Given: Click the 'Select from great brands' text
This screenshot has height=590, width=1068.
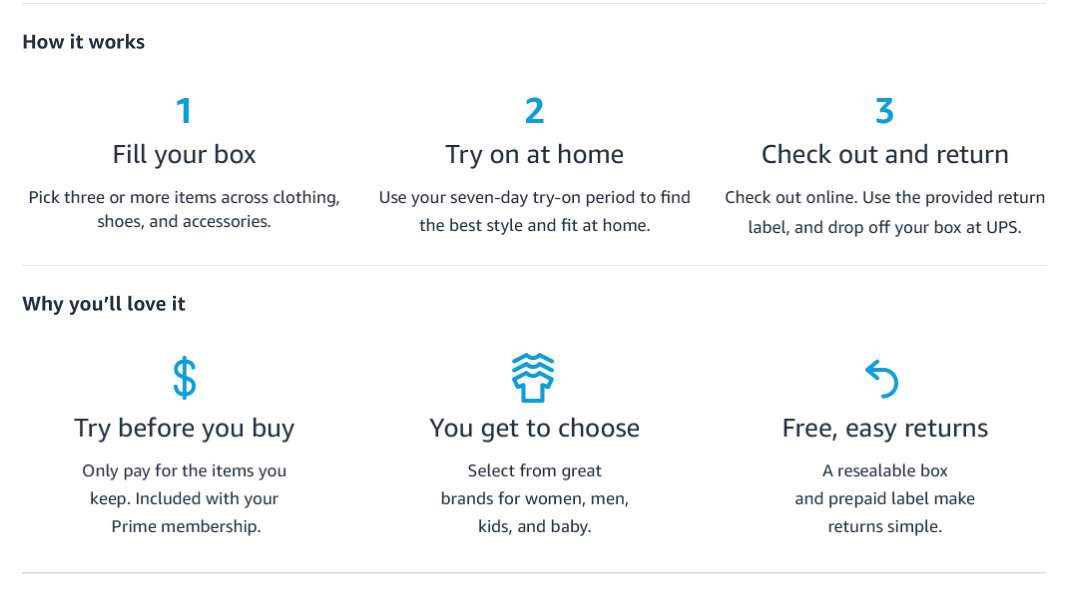Looking at the screenshot, I should tap(535, 499).
